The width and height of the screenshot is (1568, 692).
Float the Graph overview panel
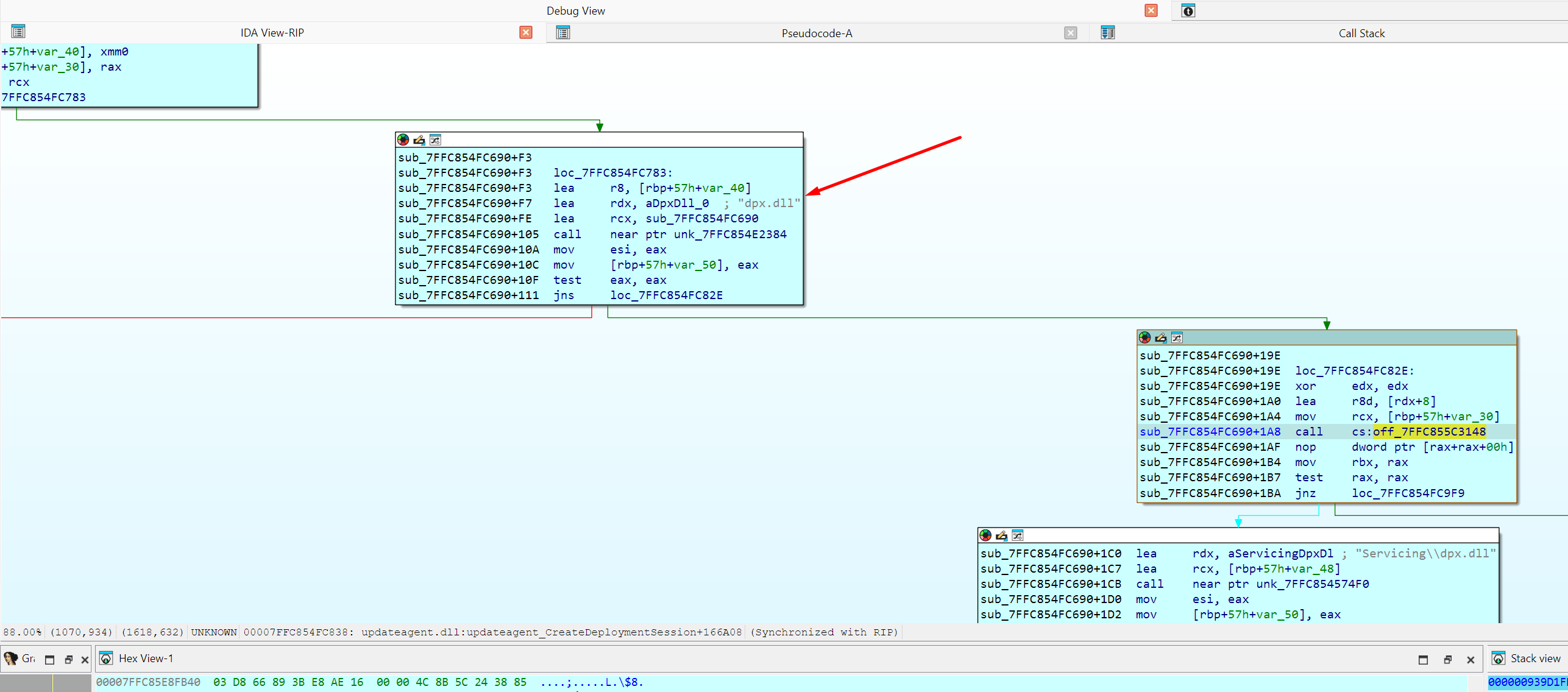(69, 660)
